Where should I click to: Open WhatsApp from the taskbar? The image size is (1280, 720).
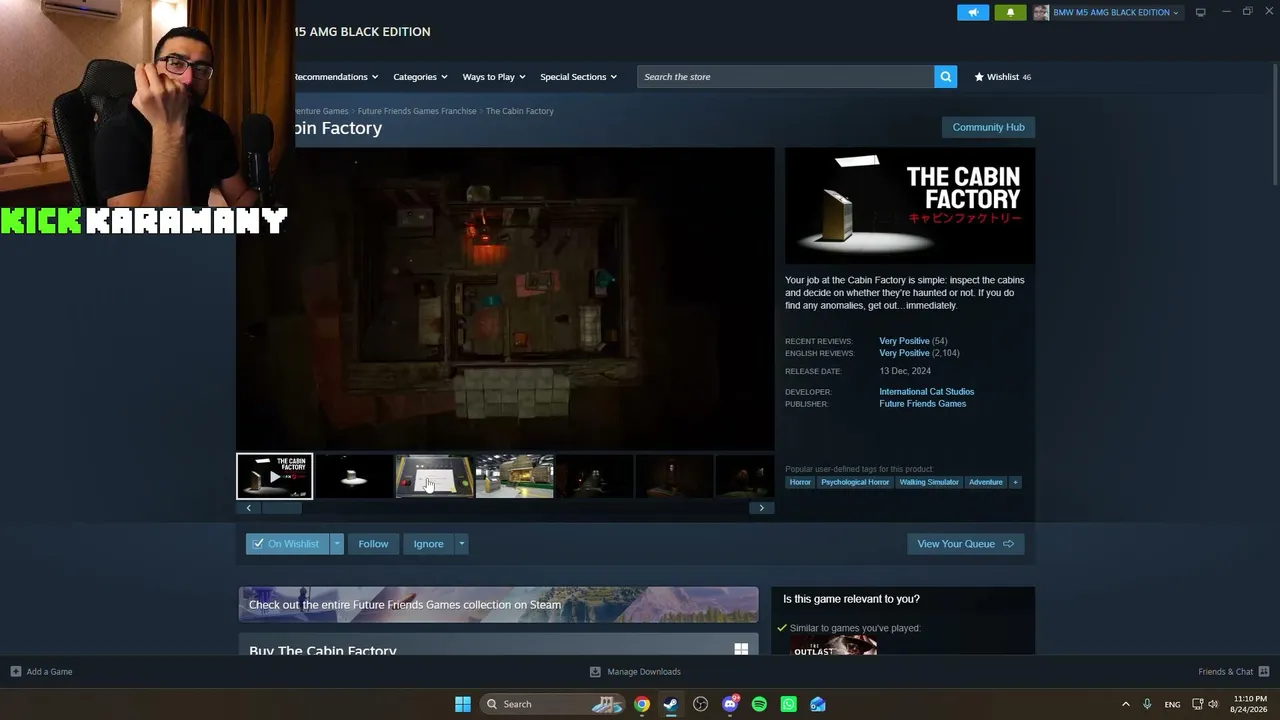tap(788, 704)
